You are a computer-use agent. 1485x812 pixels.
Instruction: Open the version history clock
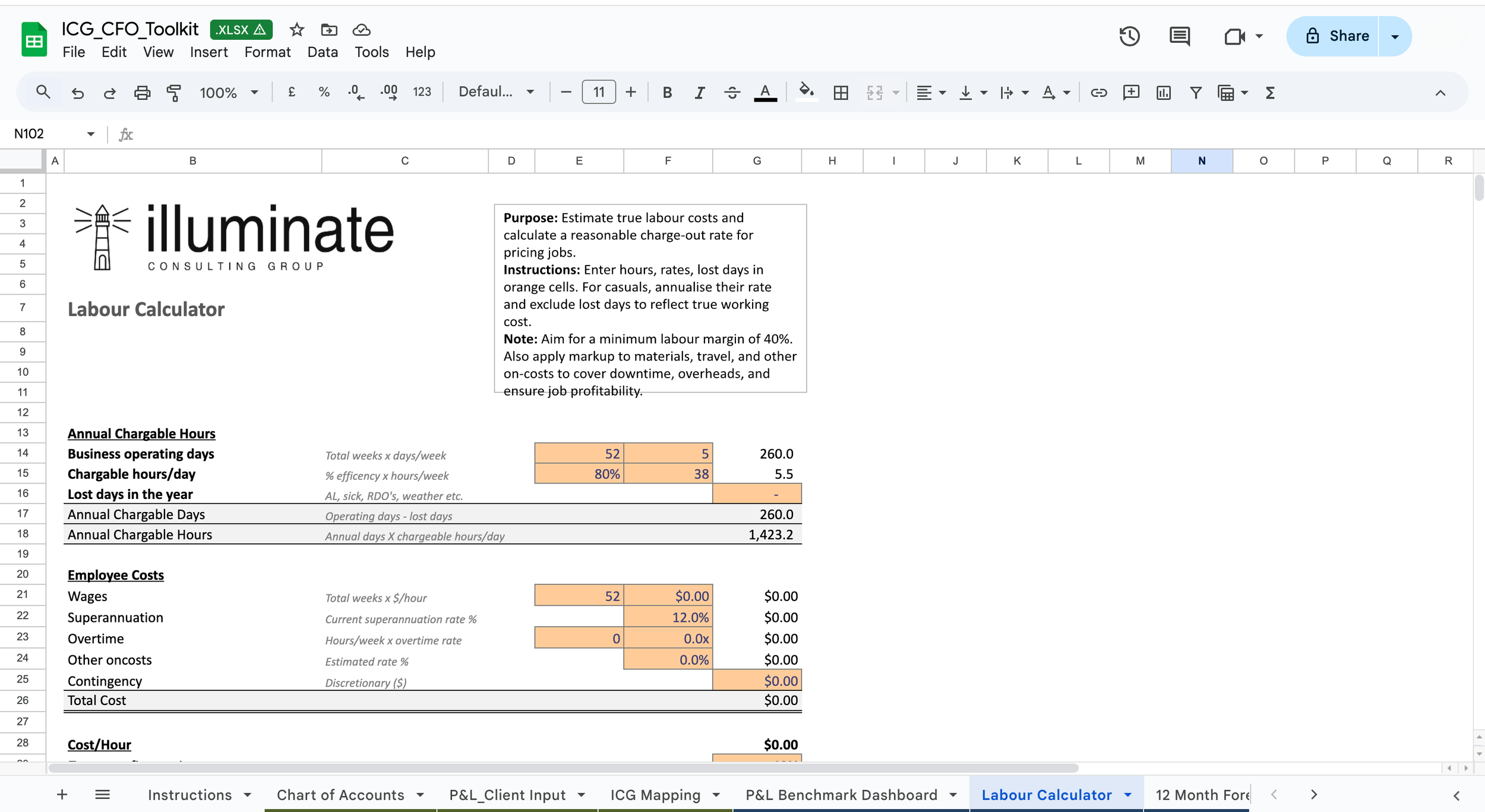[1129, 36]
